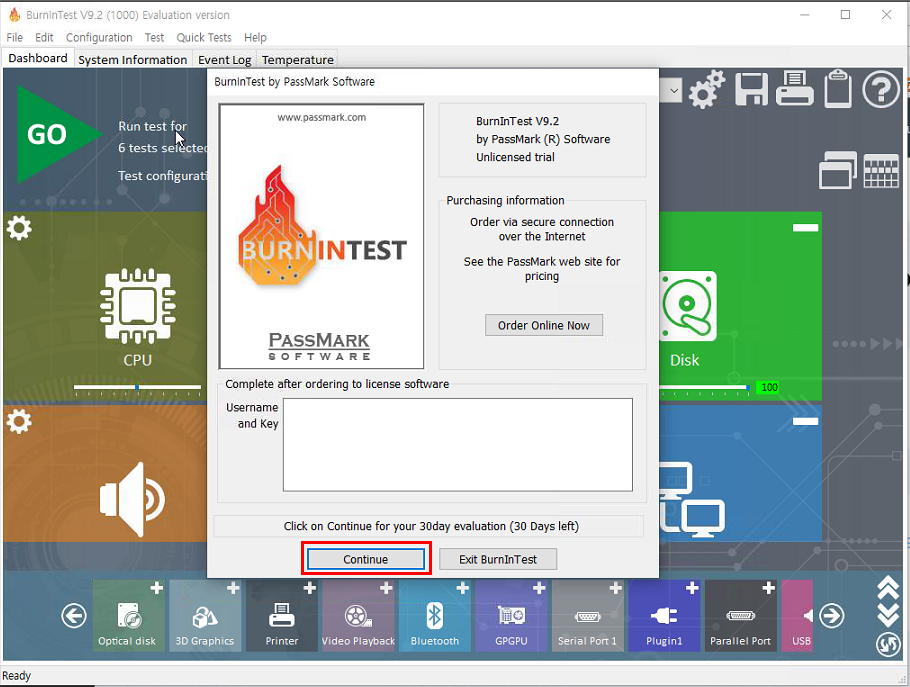Click the Network computers test tile
Viewport: 910px width, 687px height.
pos(692,499)
